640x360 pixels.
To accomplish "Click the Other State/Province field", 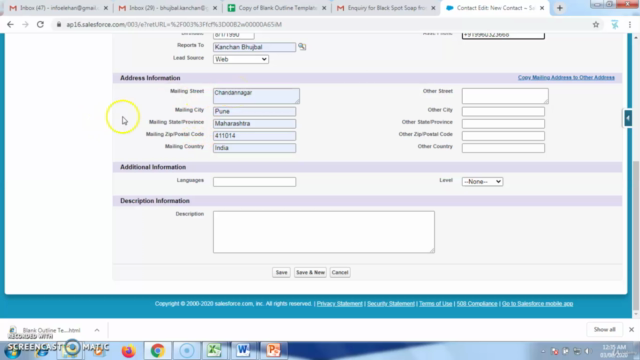I will [x=503, y=124].
